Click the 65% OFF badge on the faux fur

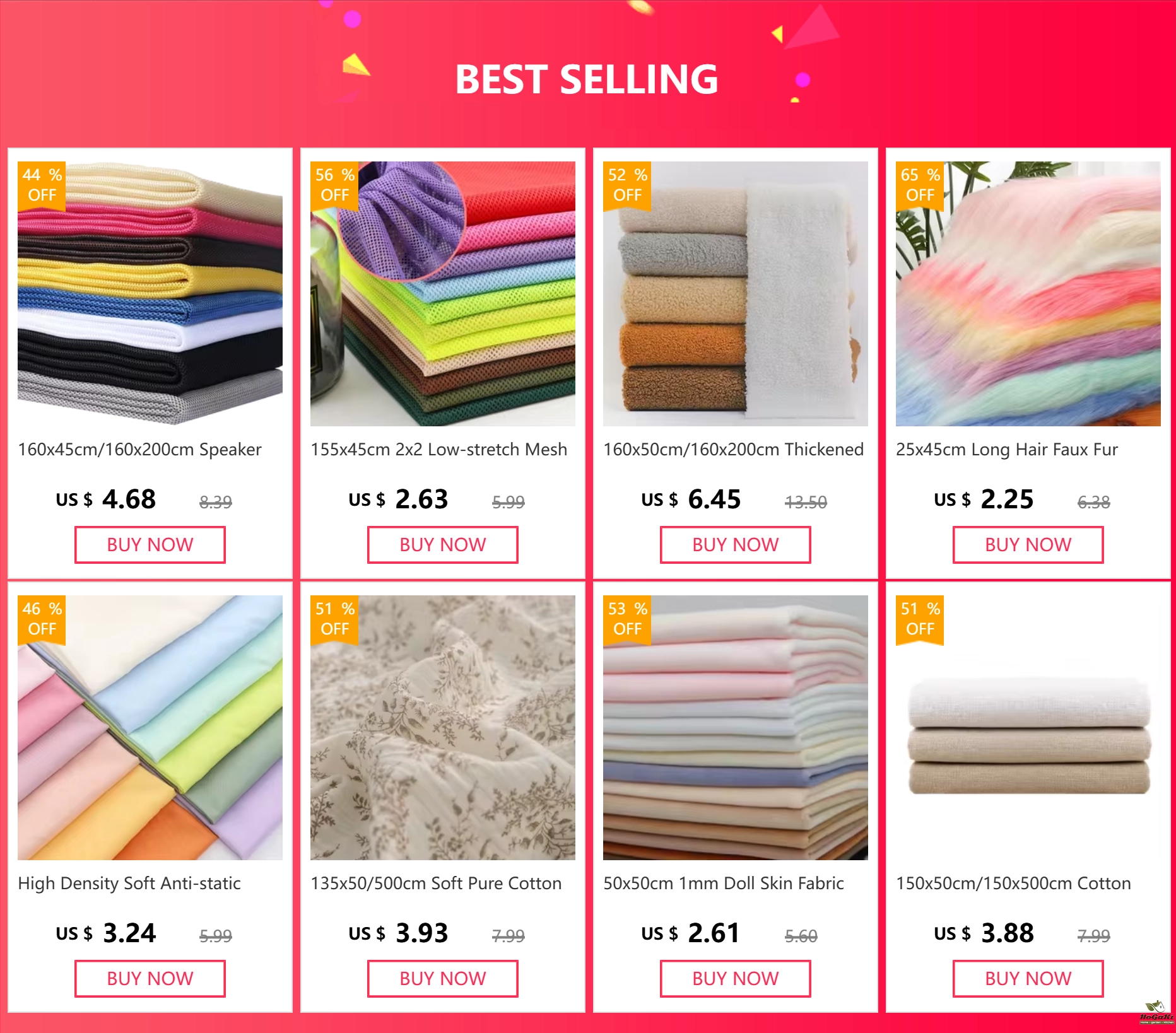pos(920,185)
